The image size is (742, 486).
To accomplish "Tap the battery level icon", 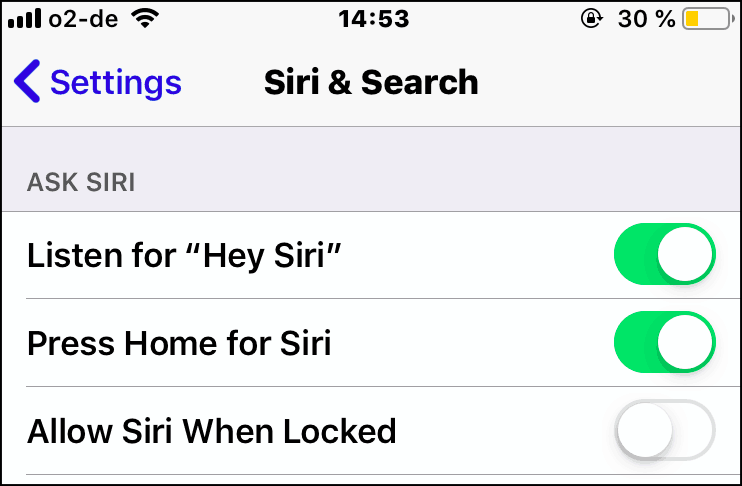I will point(708,19).
